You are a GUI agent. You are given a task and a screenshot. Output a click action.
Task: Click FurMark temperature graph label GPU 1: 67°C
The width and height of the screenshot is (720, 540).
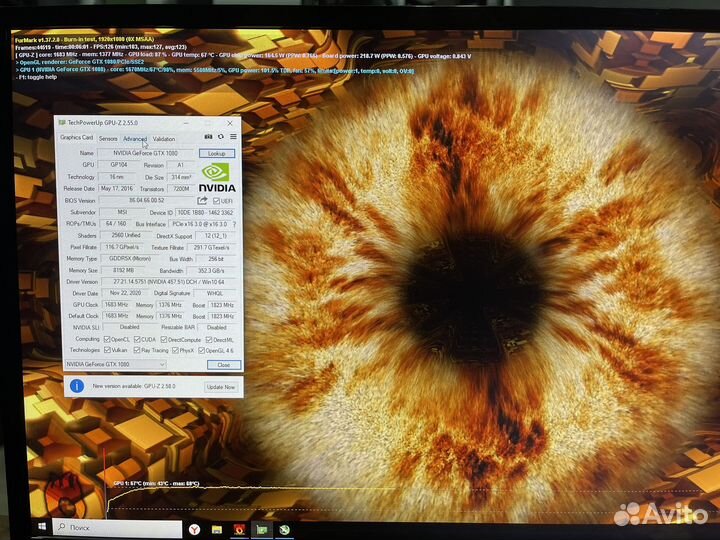pyautogui.click(x=157, y=484)
